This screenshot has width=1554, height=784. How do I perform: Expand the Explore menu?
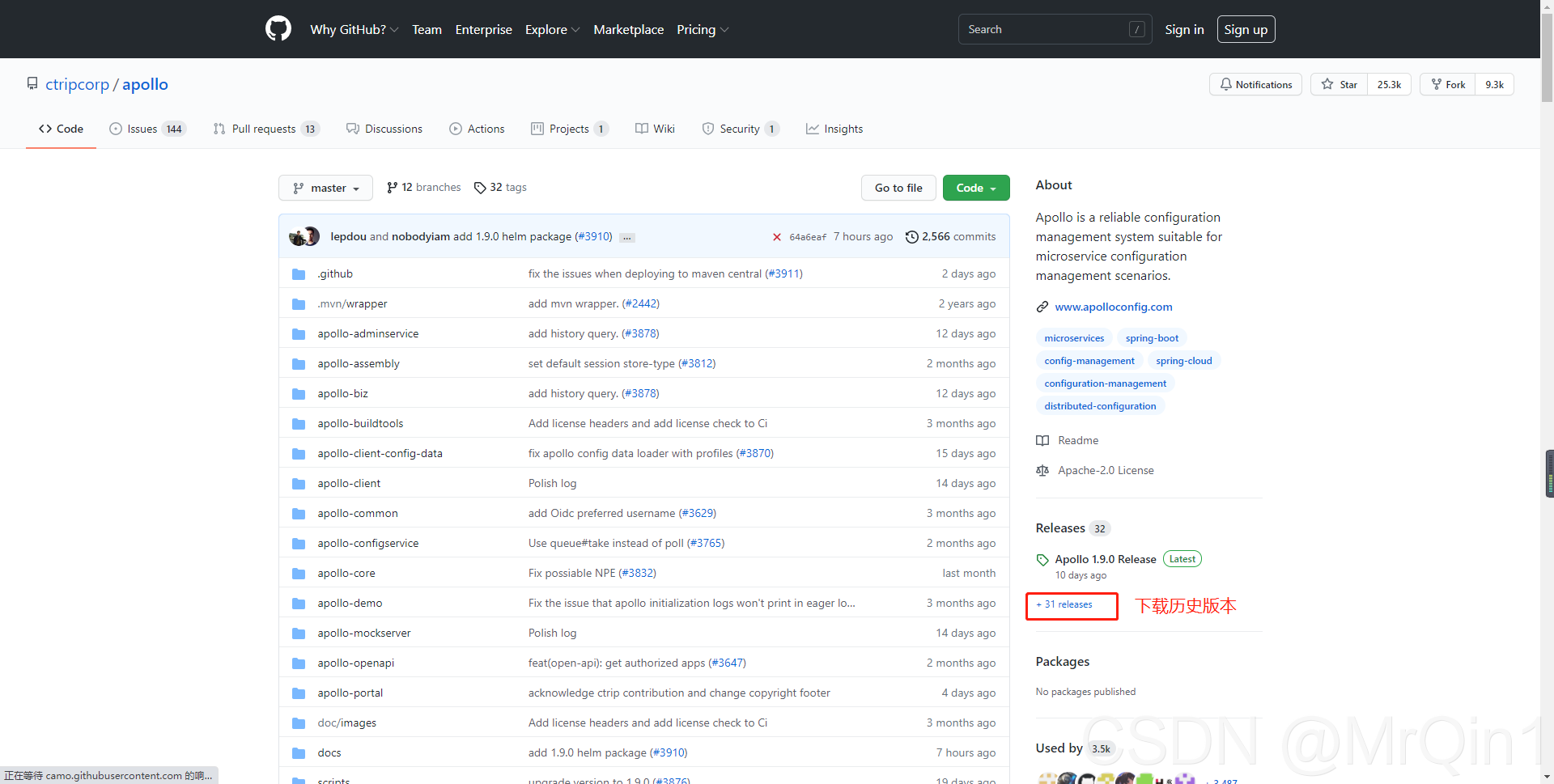(553, 29)
